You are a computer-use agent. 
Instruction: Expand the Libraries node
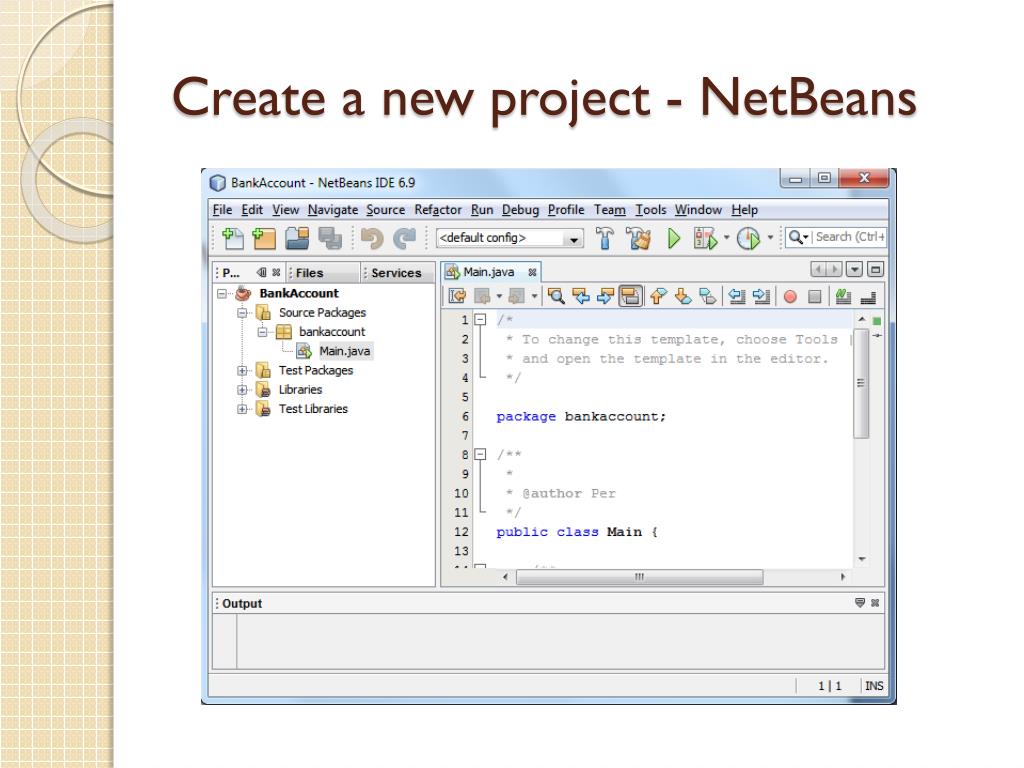[x=242, y=390]
